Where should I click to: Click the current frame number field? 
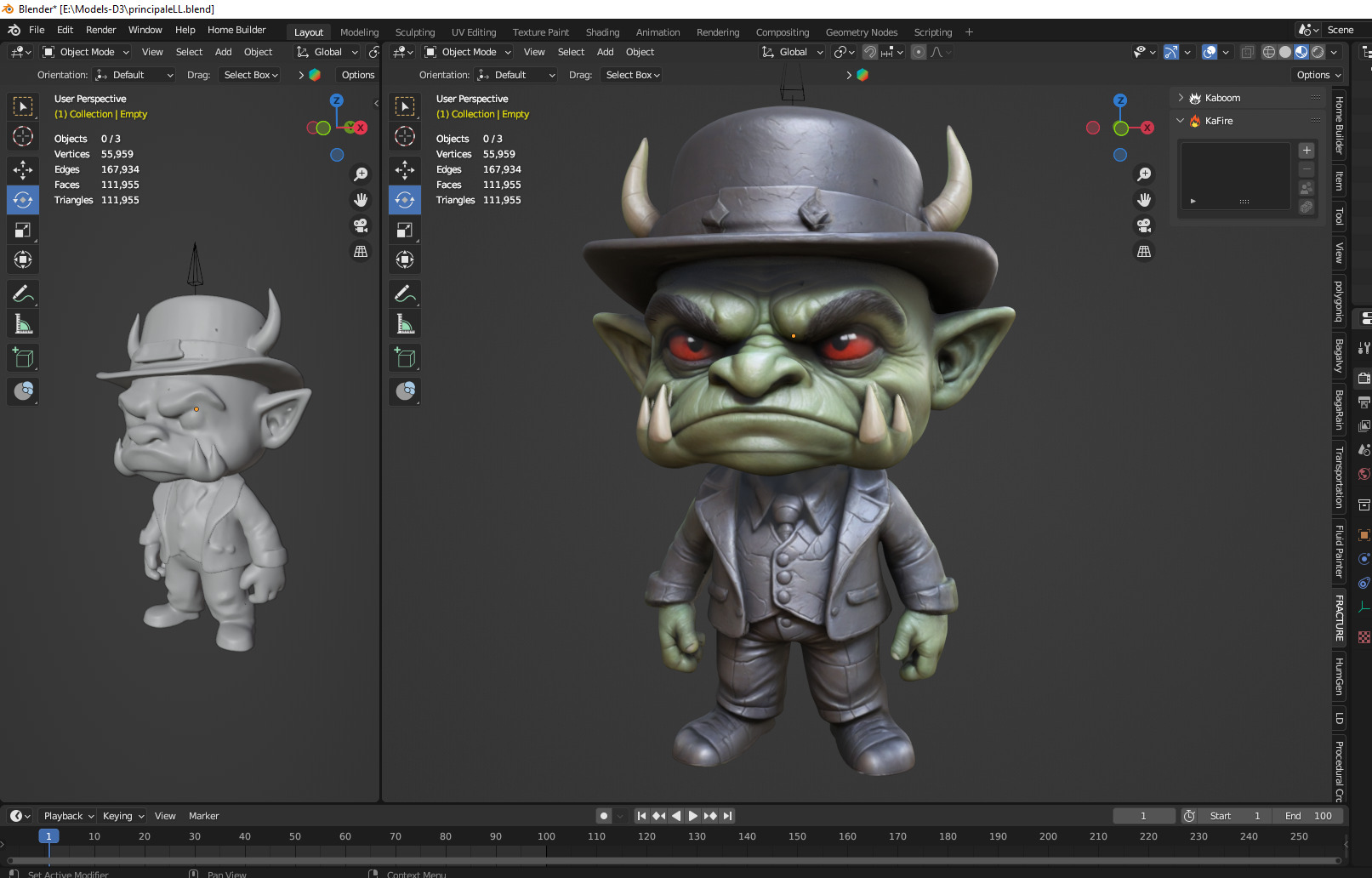1143,816
